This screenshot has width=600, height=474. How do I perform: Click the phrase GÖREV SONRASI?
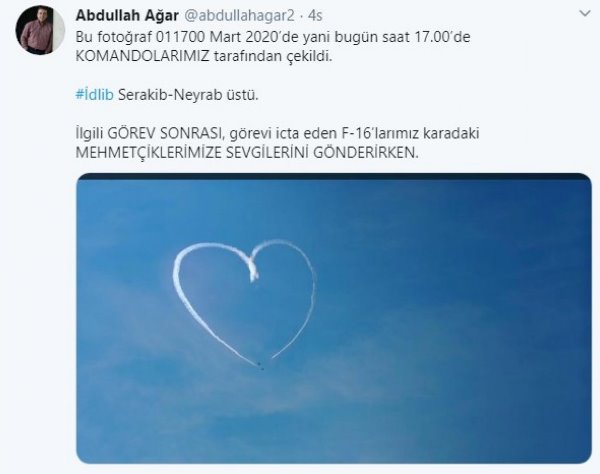coord(165,134)
